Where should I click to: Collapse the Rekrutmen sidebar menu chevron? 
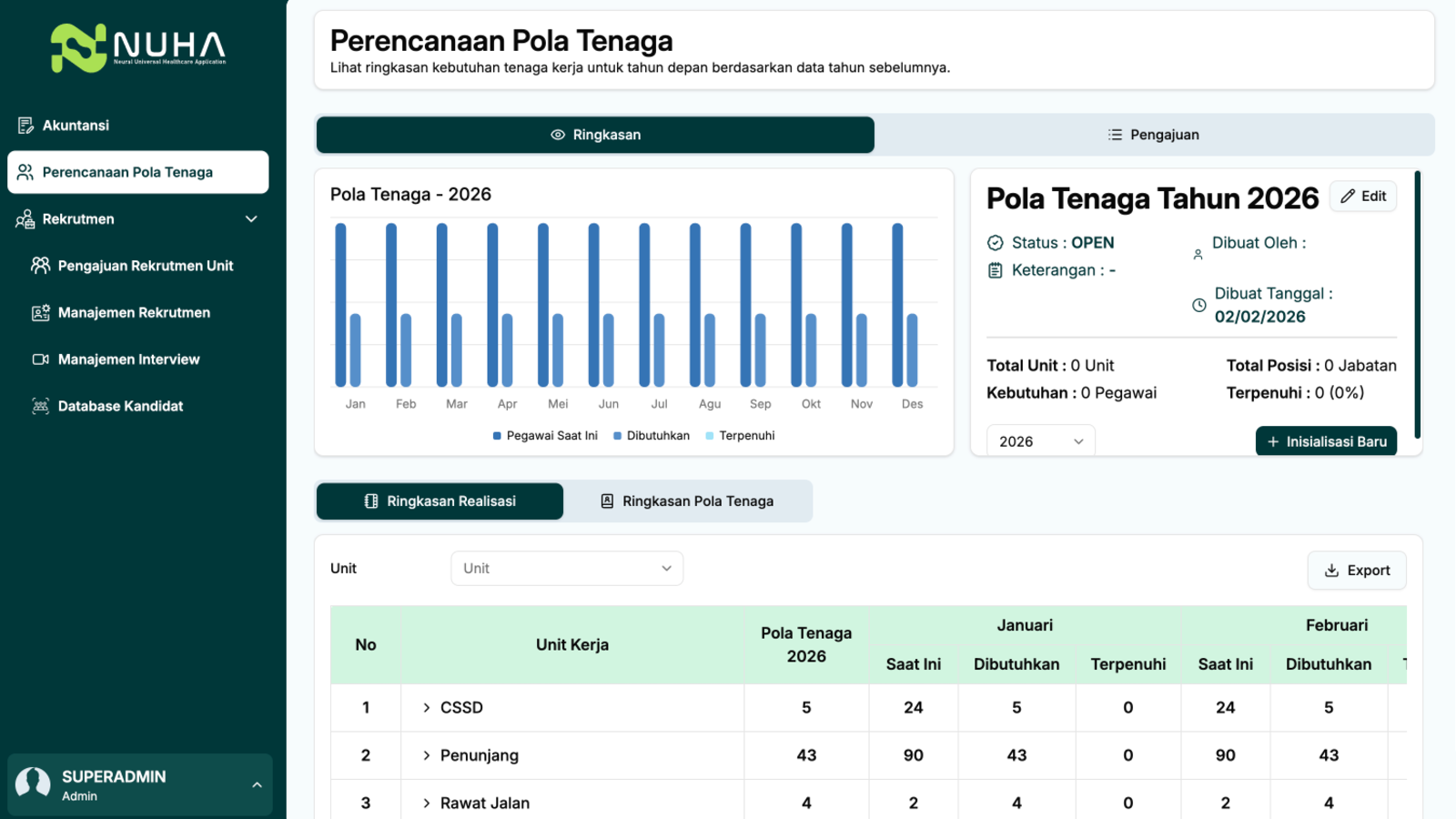(x=251, y=219)
